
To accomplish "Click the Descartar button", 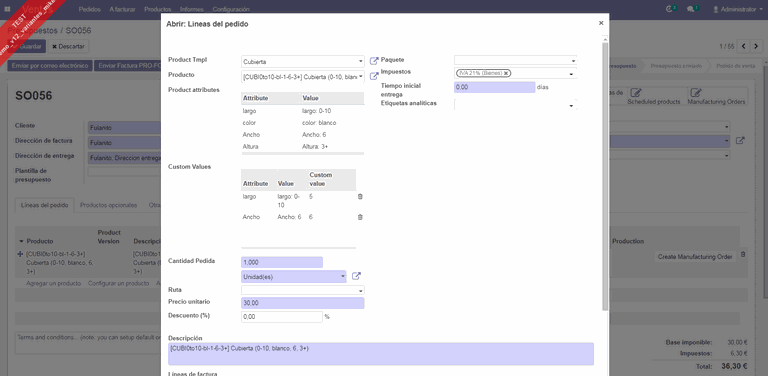I will [69, 47].
